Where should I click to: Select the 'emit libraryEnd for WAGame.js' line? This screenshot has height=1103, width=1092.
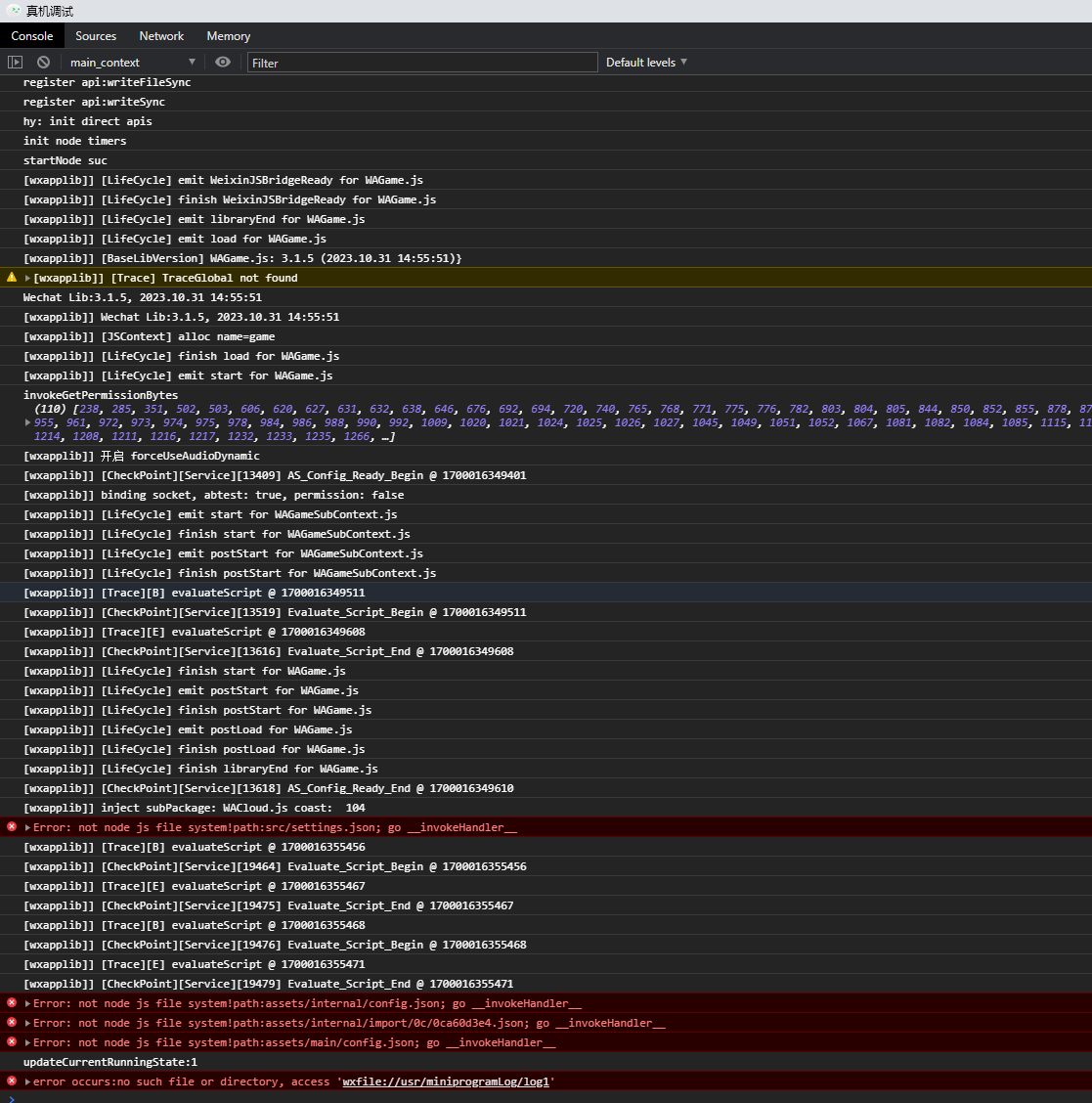click(x=546, y=219)
